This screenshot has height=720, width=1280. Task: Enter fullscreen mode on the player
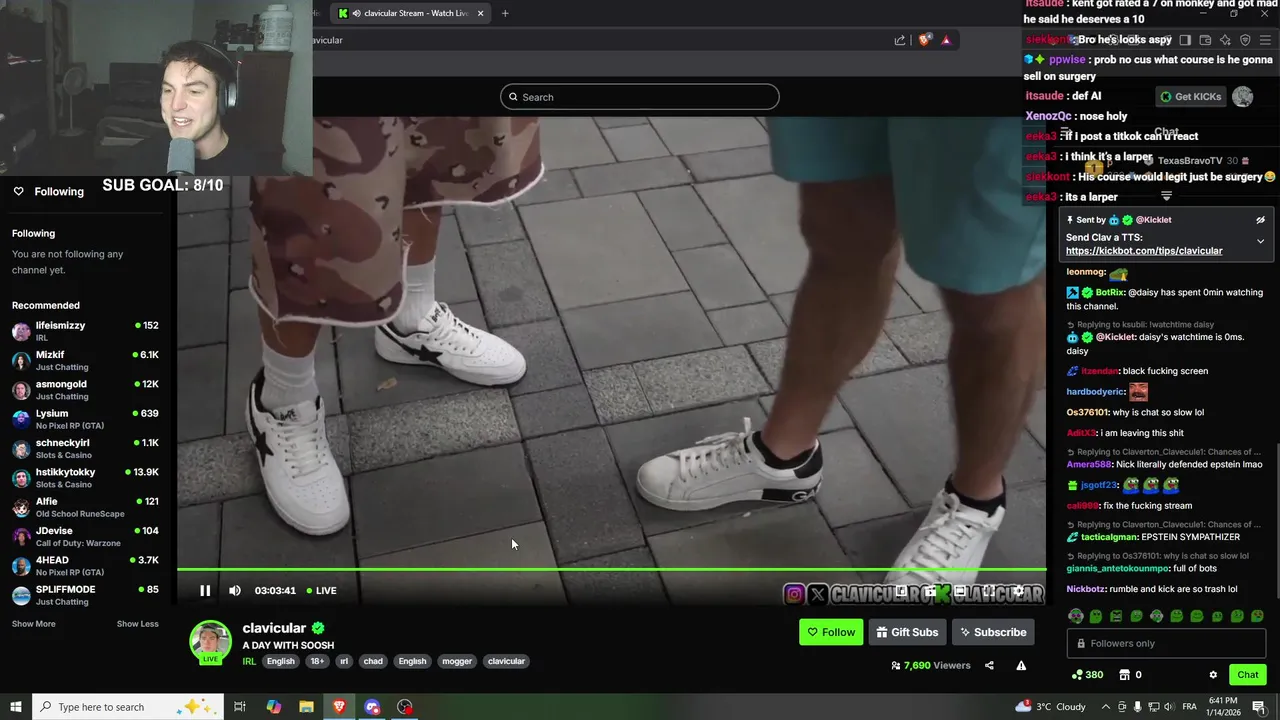coord(988,591)
